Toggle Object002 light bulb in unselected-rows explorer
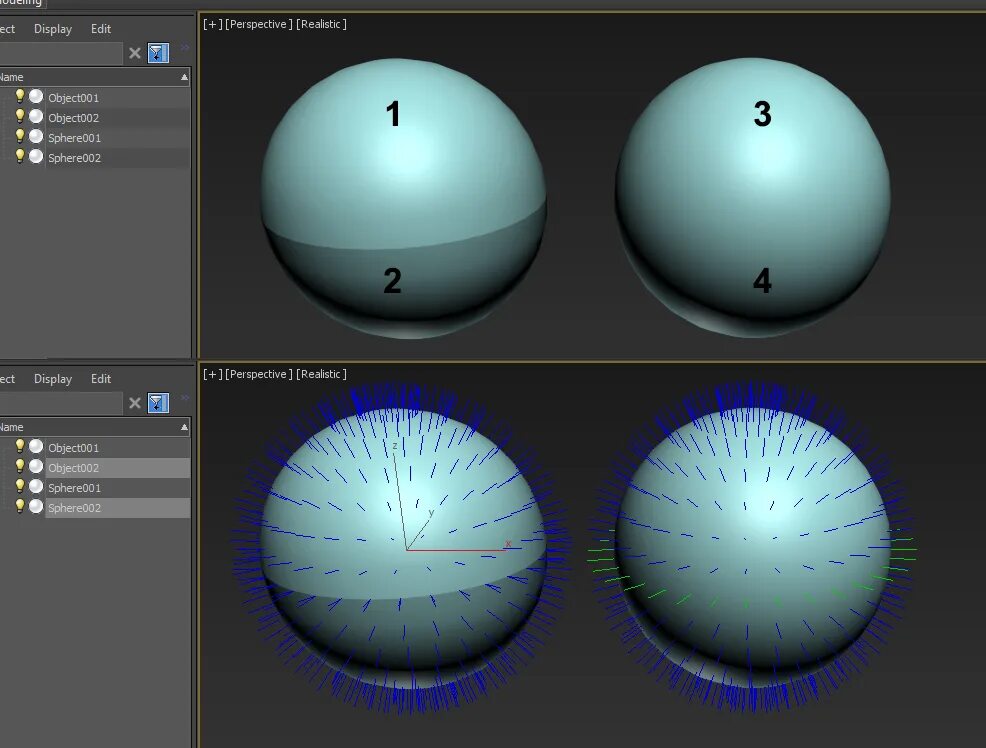 coord(20,116)
